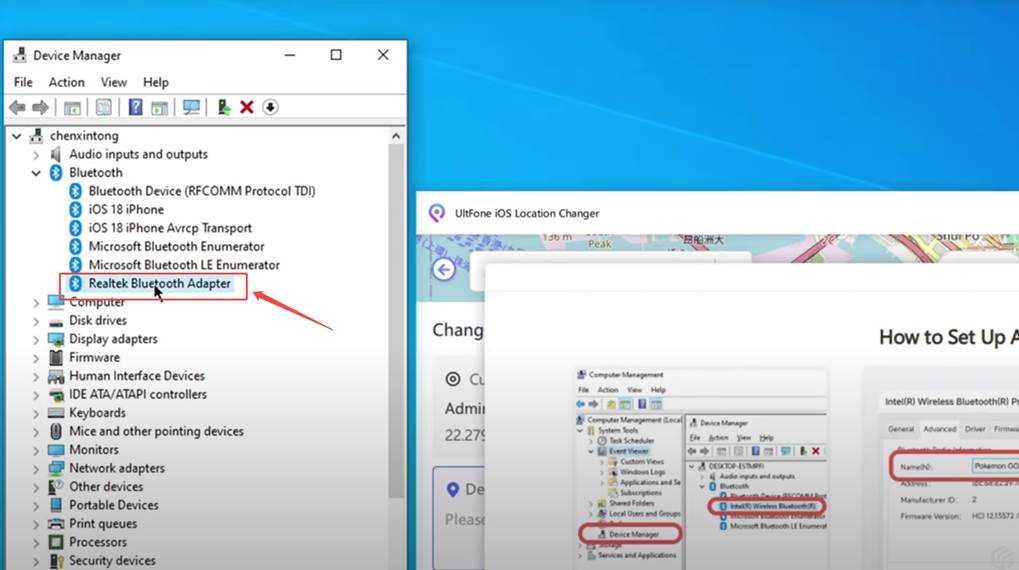Open the File menu in Device Manager
Screen dimensions: 1019x570
[x=23, y=82]
